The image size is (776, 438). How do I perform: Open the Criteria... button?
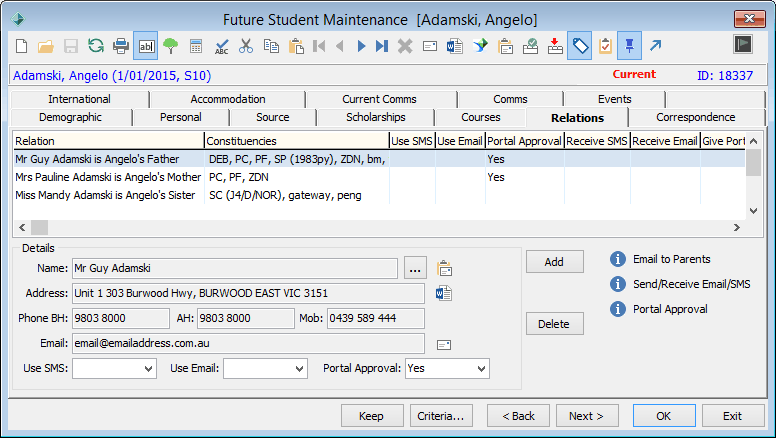coord(441,416)
